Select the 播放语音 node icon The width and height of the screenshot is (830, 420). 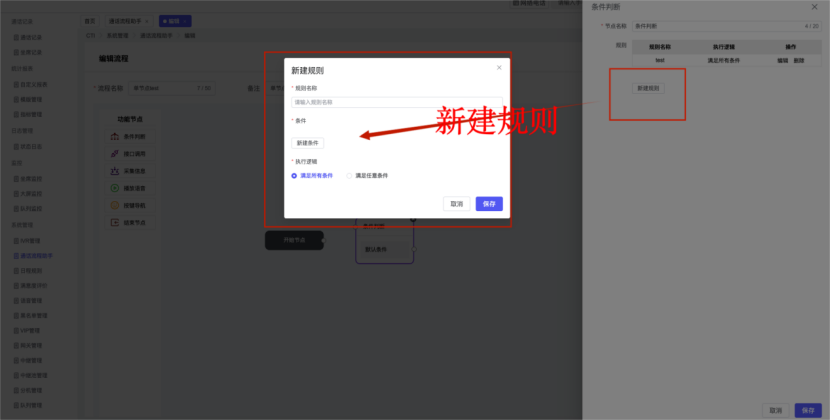(115, 188)
